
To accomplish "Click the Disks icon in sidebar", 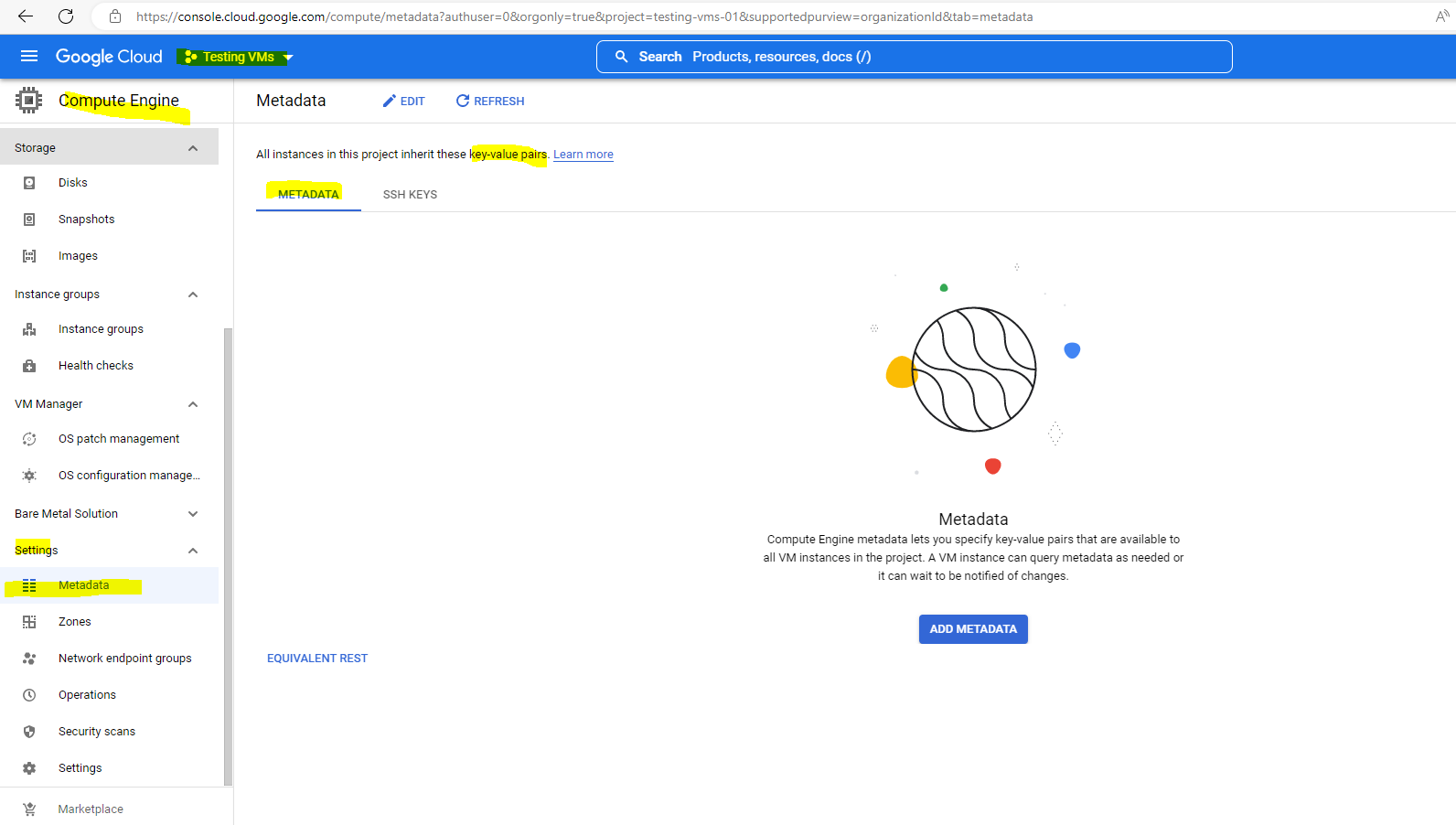I will pos(29,183).
